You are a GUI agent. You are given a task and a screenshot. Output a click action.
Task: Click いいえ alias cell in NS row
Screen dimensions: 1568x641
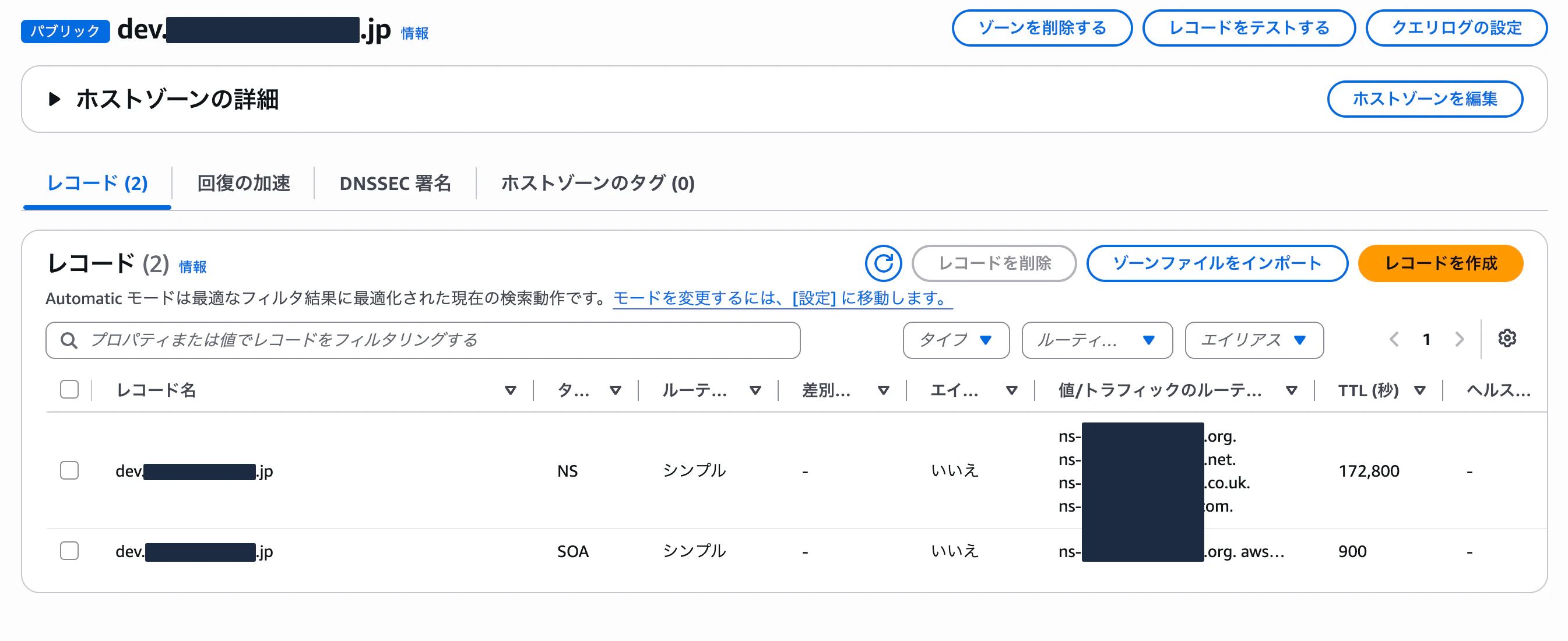(x=954, y=471)
